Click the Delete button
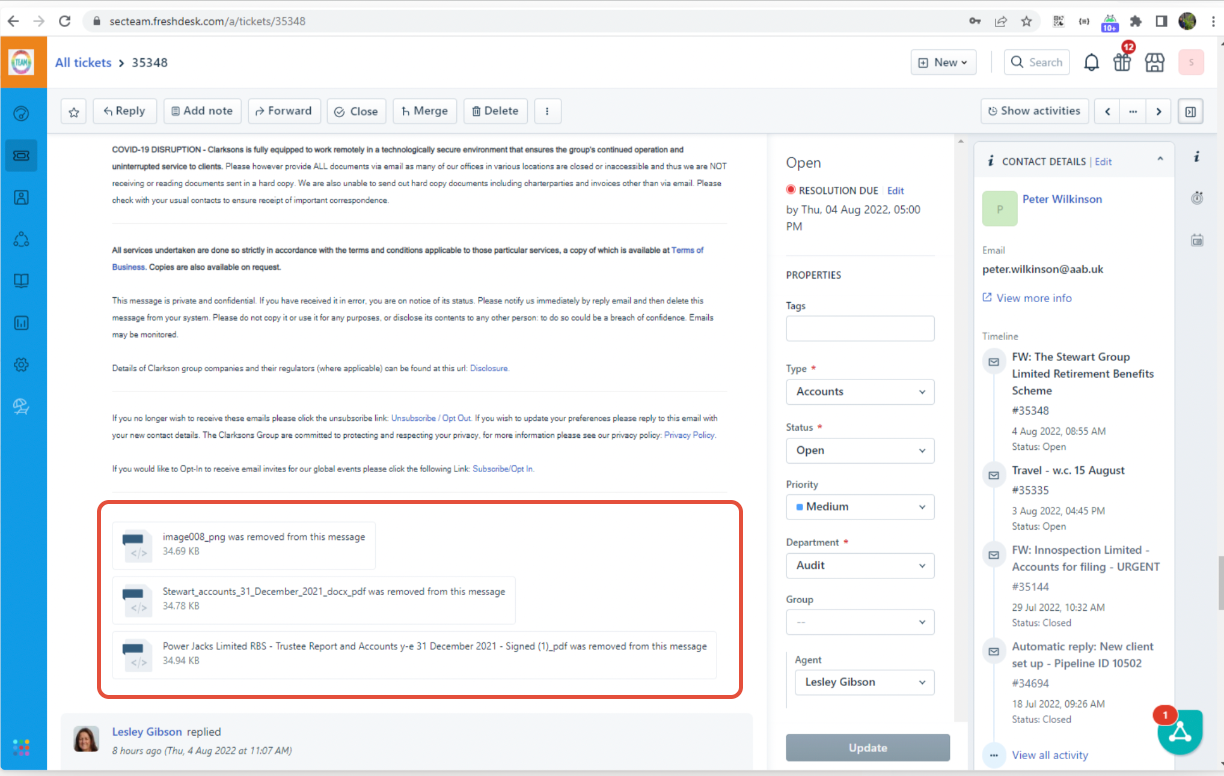 point(495,111)
